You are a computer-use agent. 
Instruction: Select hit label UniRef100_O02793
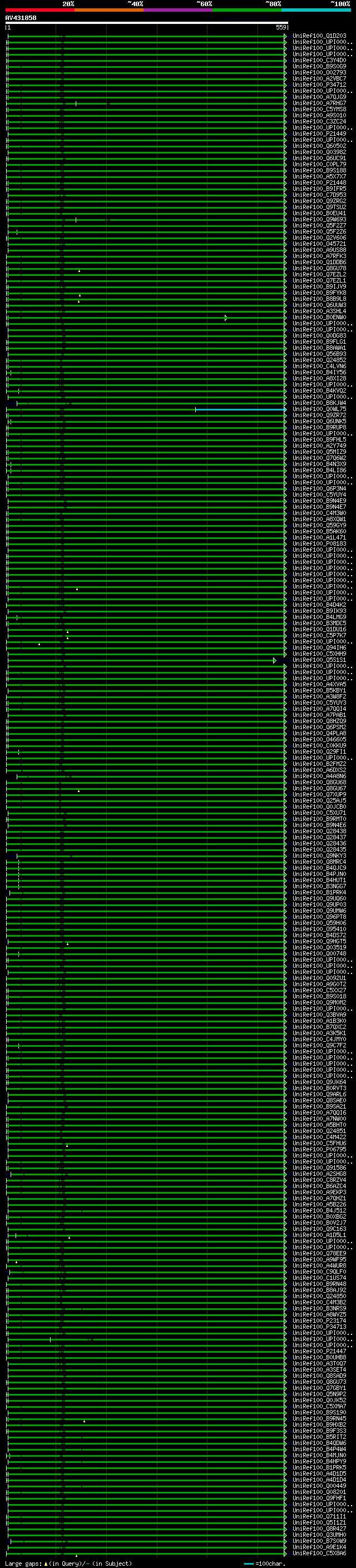pyautogui.click(x=319, y=72)
